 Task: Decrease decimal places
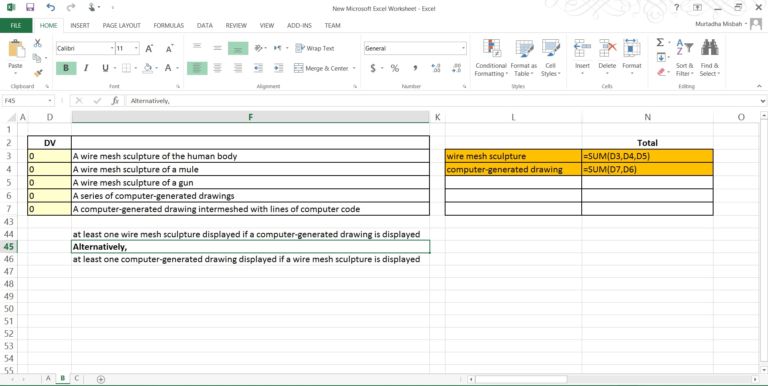456,68
